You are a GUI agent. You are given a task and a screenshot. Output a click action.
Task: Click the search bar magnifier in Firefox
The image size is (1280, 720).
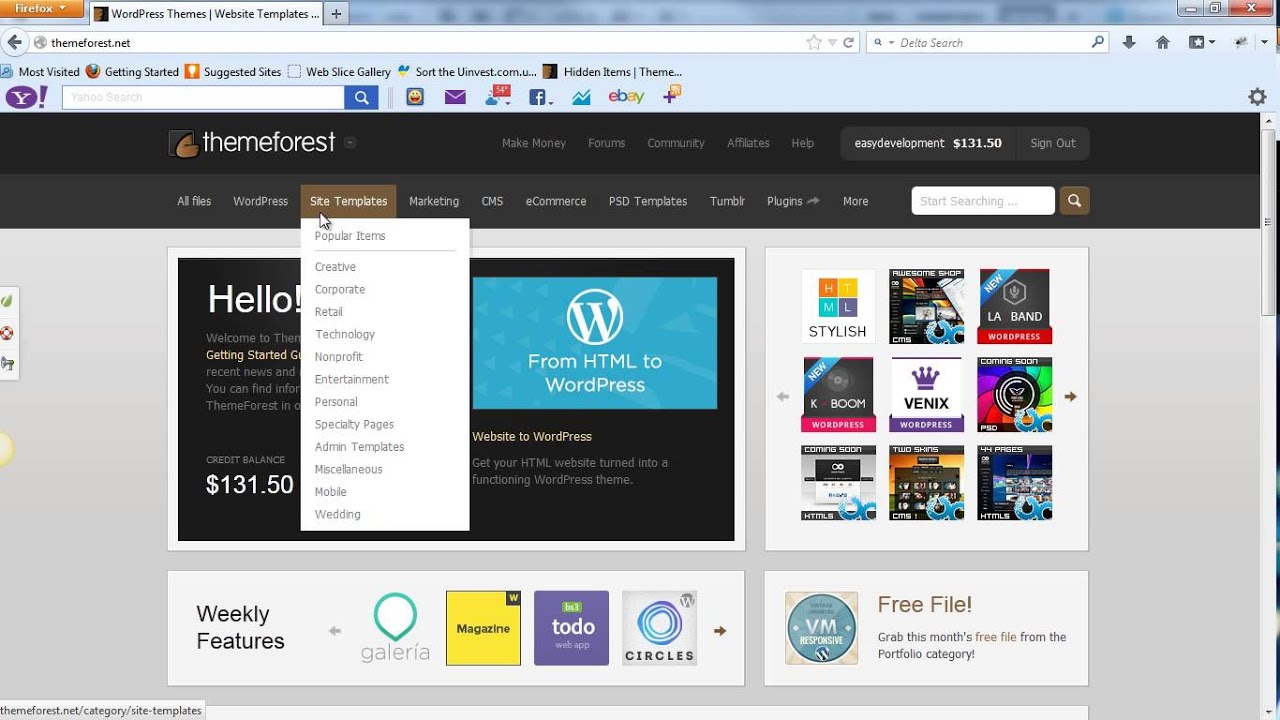coord(1097,42)
